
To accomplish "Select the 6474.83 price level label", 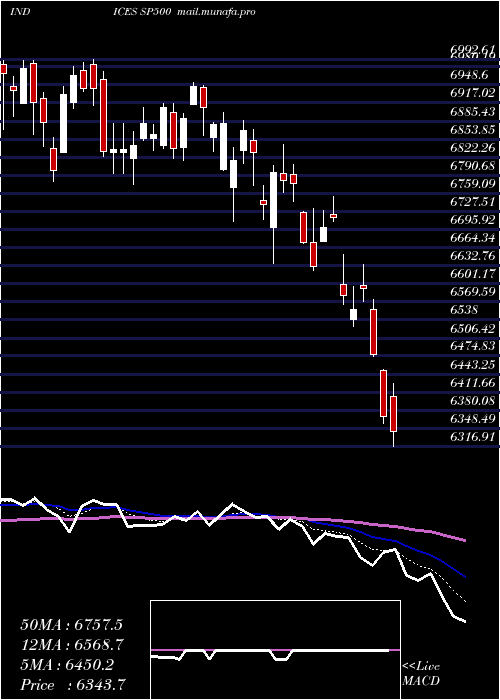I will coord(472,346).
